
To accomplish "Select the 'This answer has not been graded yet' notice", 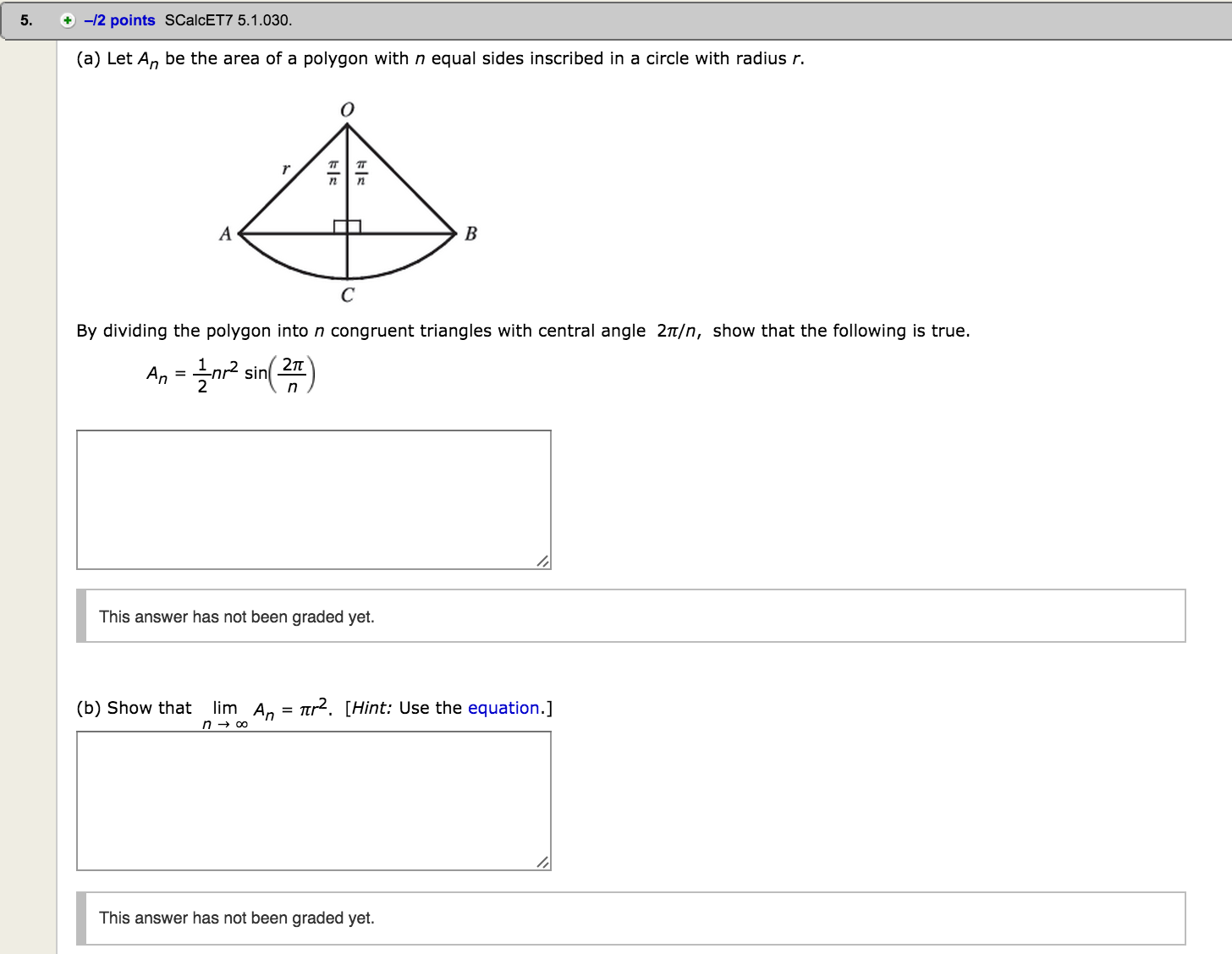I will coord(237,617).
